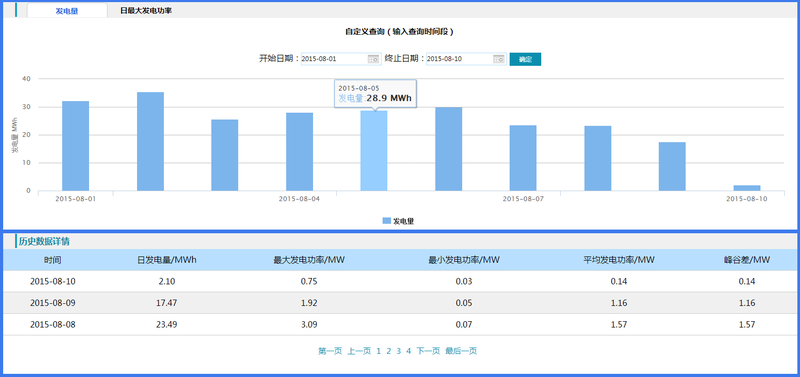Click the 确定 confirm button

(x=525, y=59)
